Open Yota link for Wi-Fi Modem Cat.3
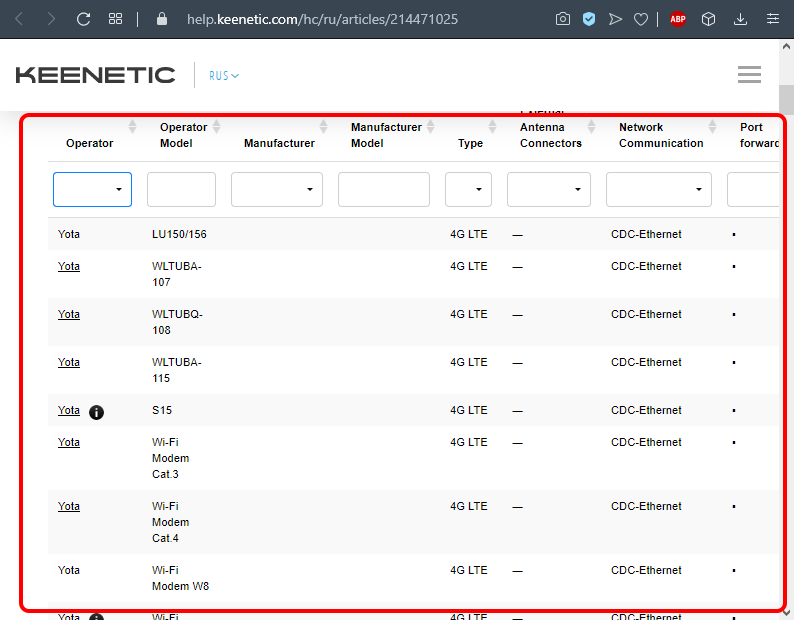This screenshot has width=794, height=620. [69, 443]
